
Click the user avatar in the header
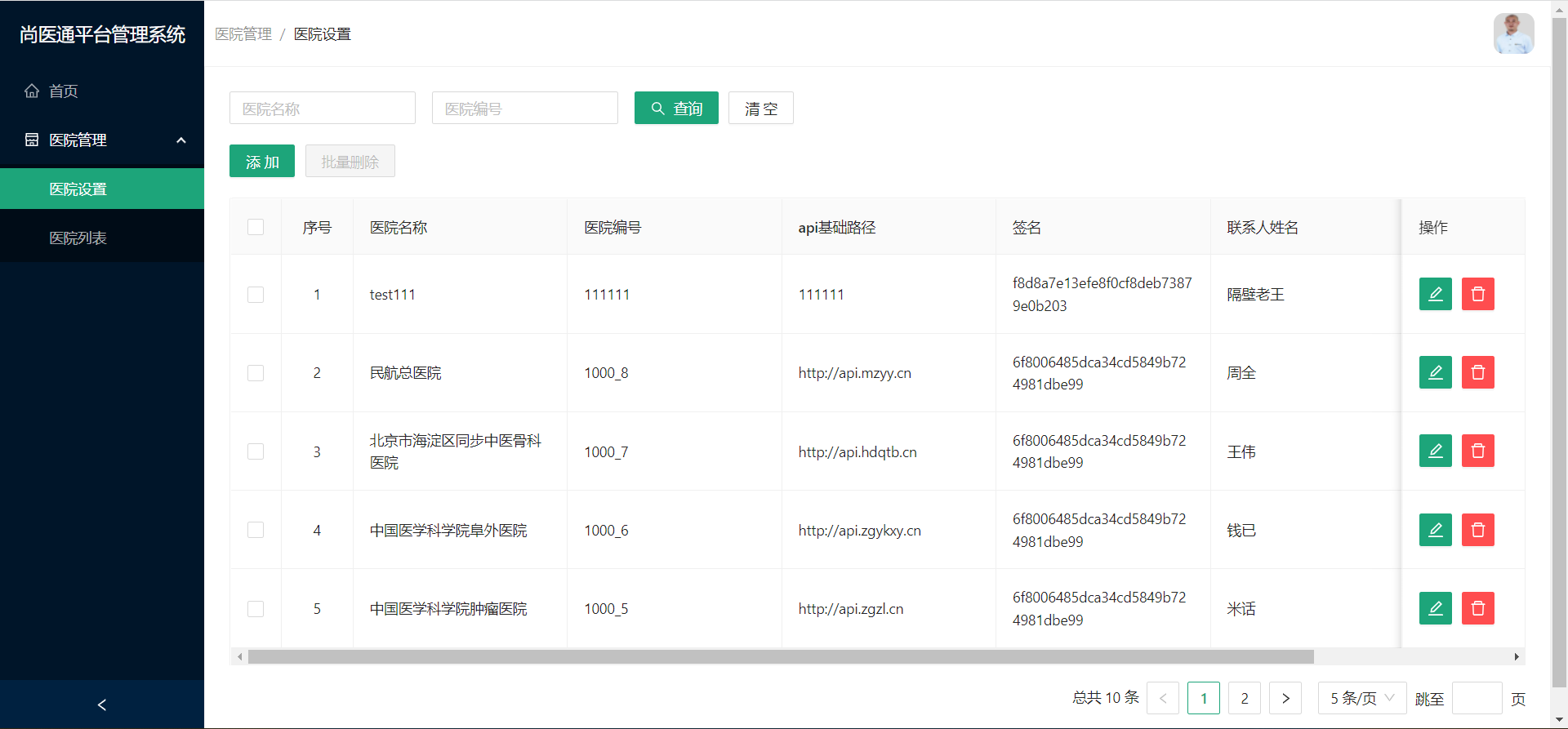pyautogui.click(x=1513, y=33)
